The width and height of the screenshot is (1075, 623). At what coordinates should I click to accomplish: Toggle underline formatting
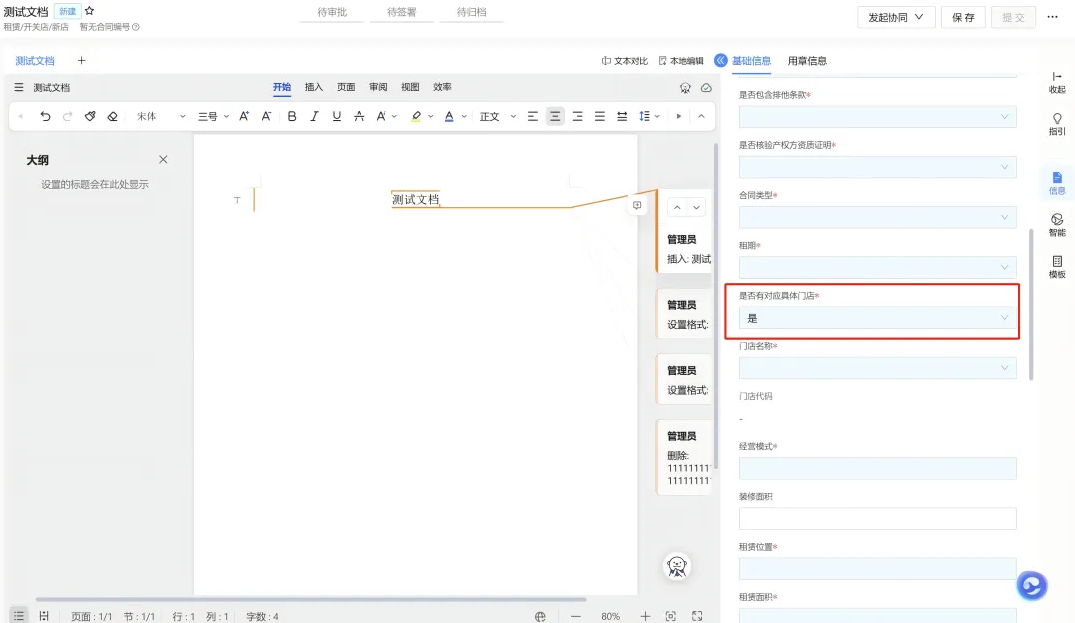tap(337, 117)
